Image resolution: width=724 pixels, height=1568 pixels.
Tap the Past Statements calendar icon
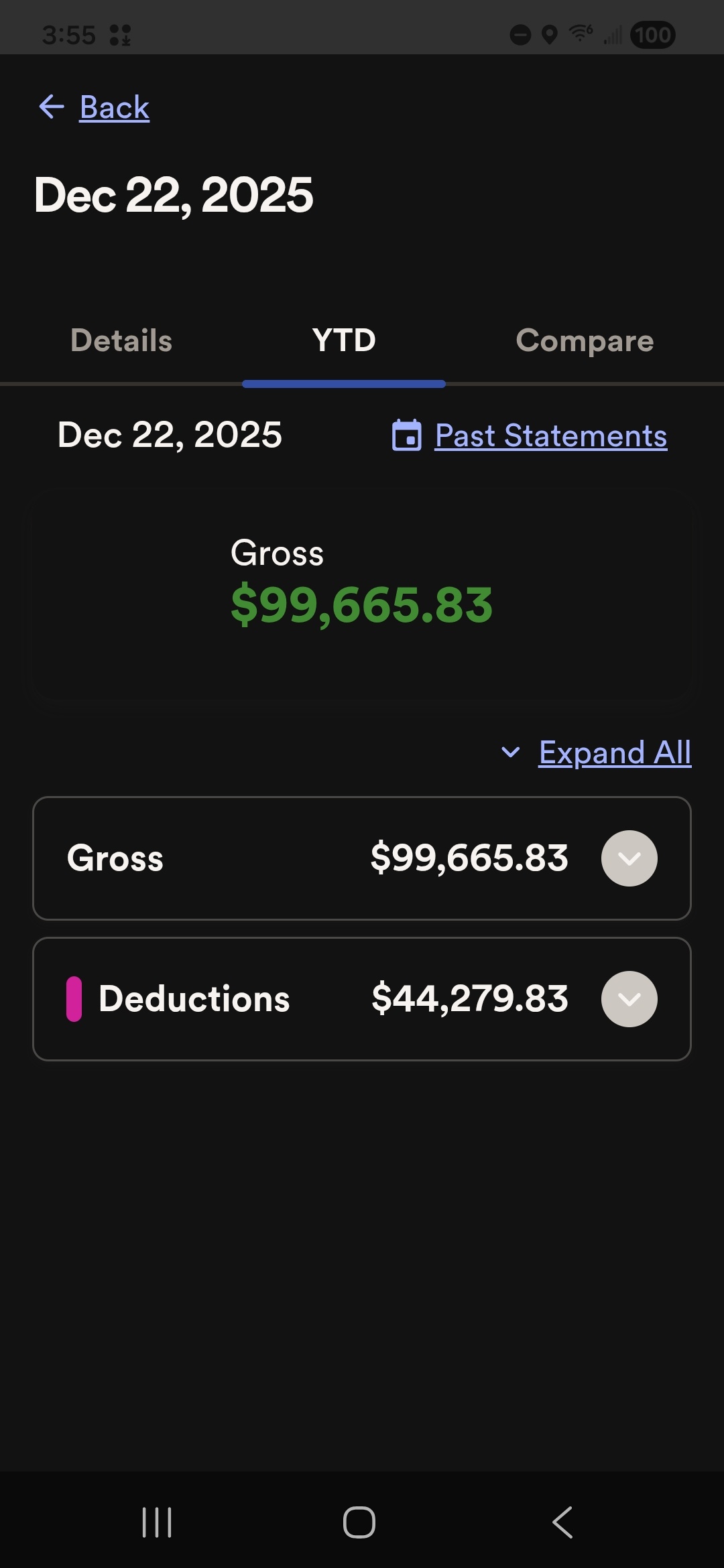coord(406,436)
